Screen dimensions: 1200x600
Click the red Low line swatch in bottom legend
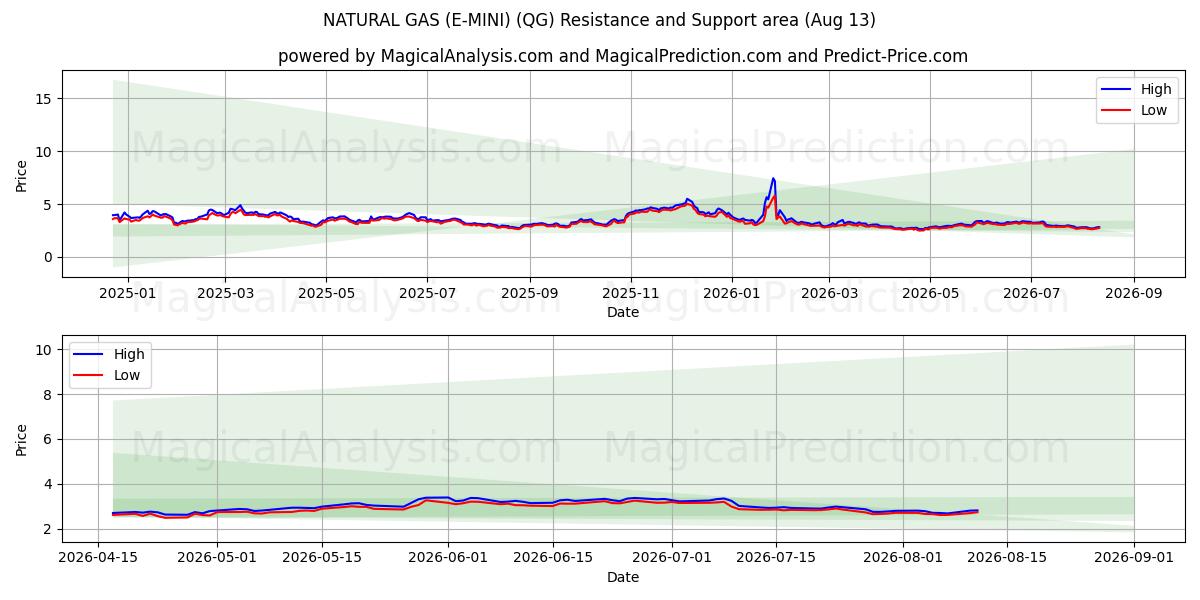90,376
